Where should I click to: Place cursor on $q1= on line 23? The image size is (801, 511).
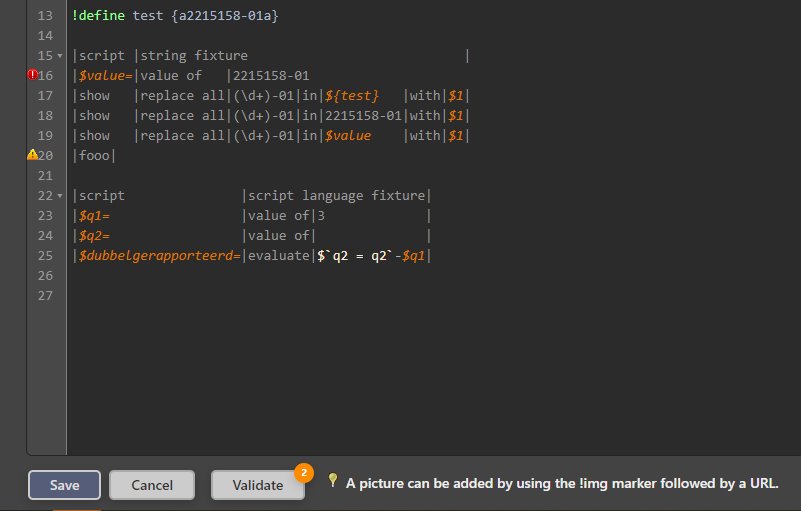(x=95, y=216)
